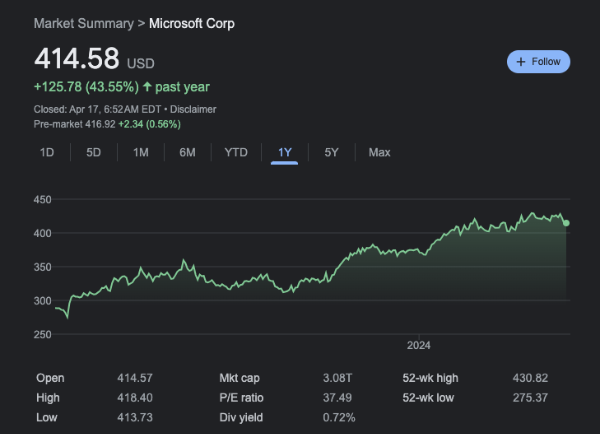The width and height of the screenshot is (600, 434).
Task: Open the Disclaimer link
Action: [193, 109]
